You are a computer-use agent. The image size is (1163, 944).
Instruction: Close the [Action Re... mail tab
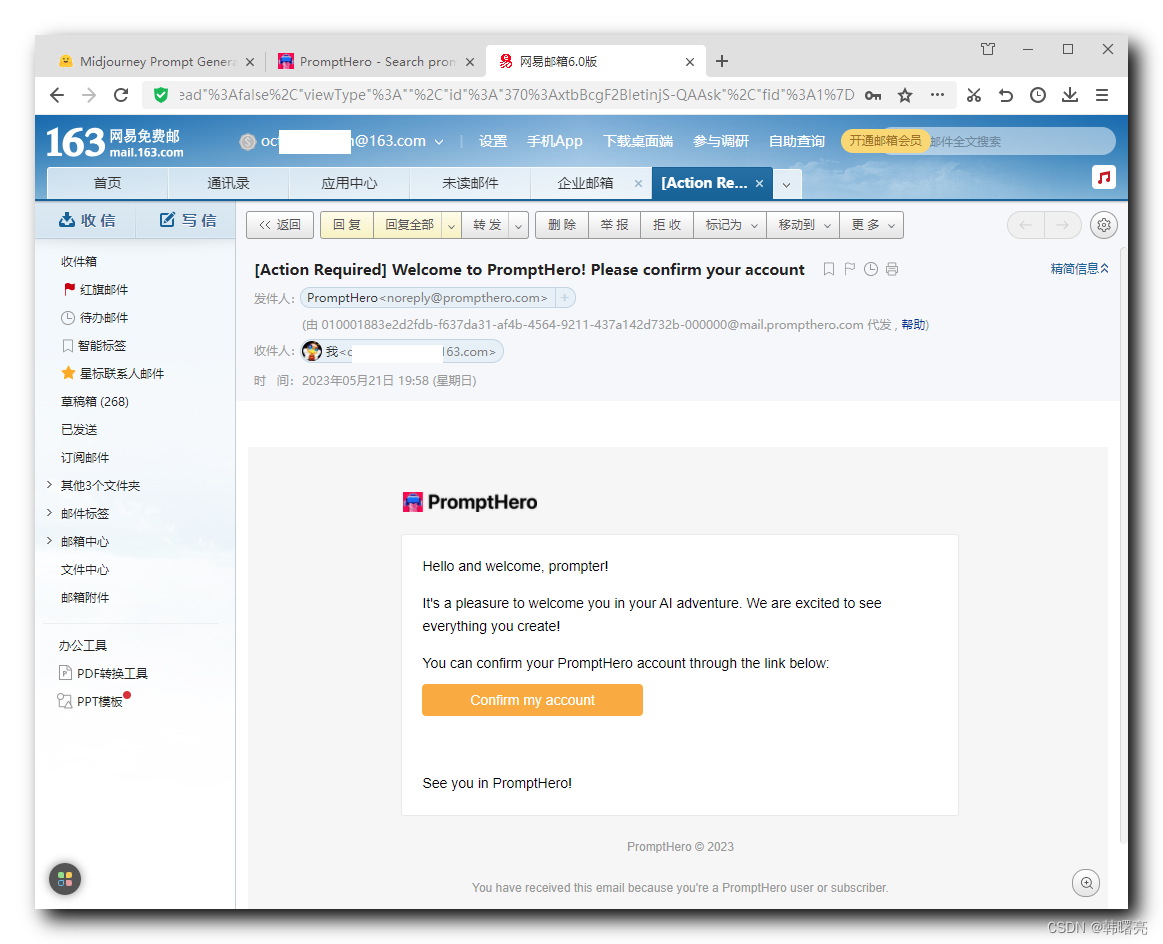pos(760,184)
